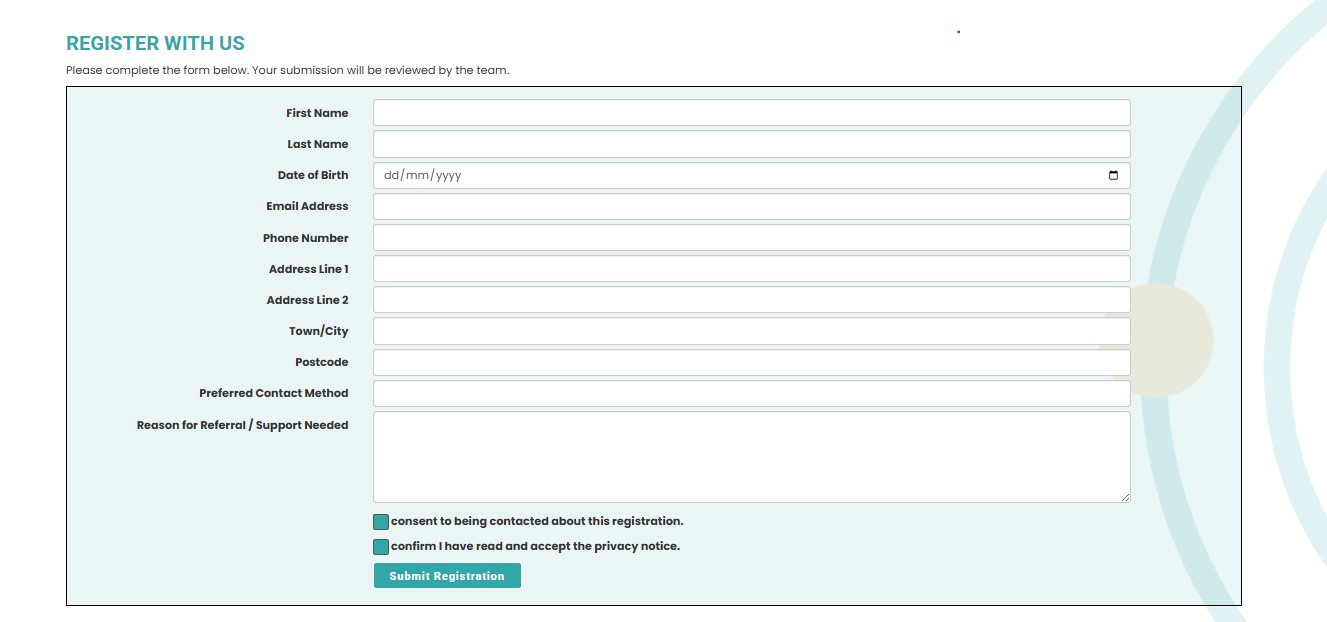
Task: Click inside the Reason for Referral text area
Action: [x=752, y=457]
